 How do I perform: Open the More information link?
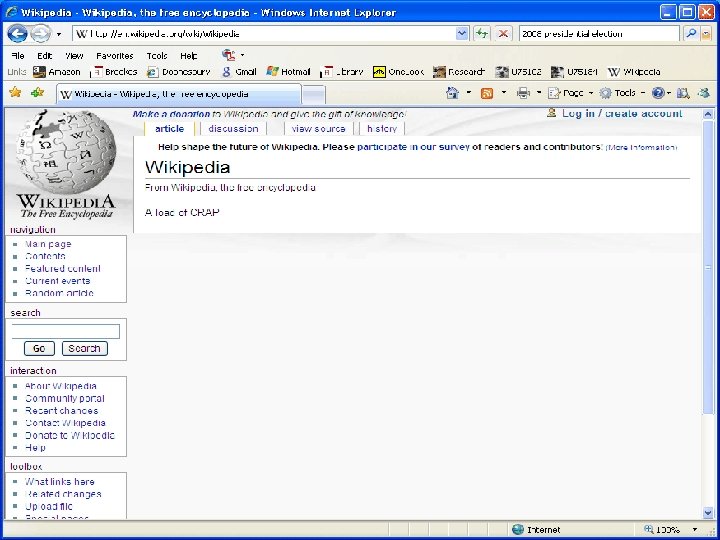641,147
